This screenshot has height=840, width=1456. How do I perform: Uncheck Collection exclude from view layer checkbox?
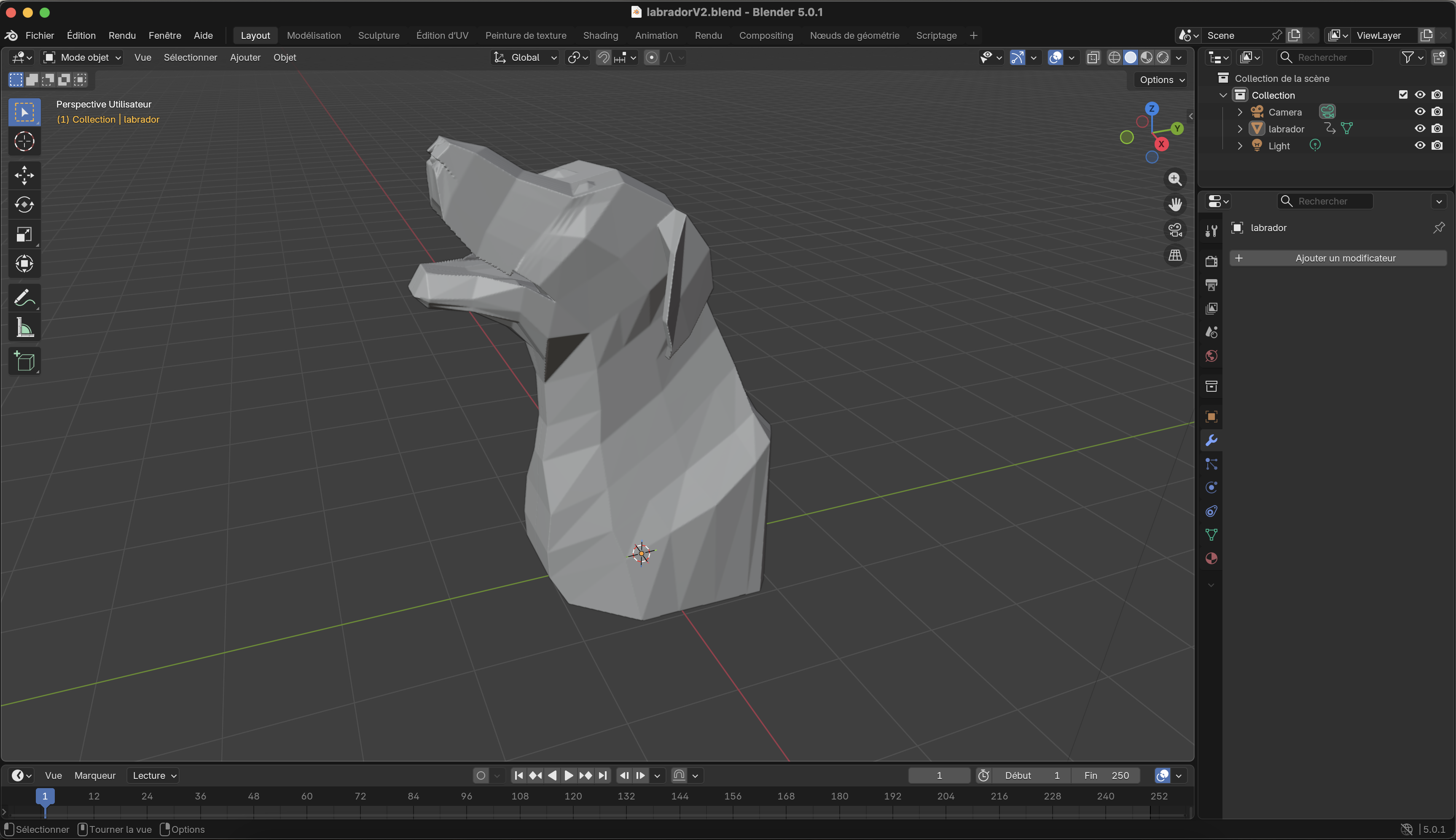[1403, 94]
